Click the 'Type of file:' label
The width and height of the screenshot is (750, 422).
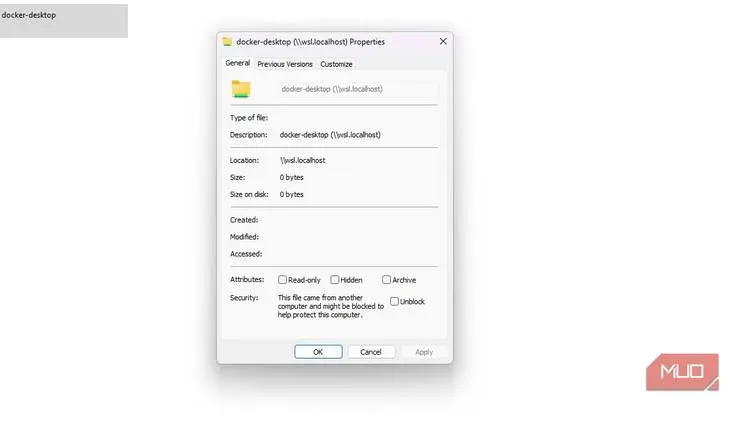(249, 118)
